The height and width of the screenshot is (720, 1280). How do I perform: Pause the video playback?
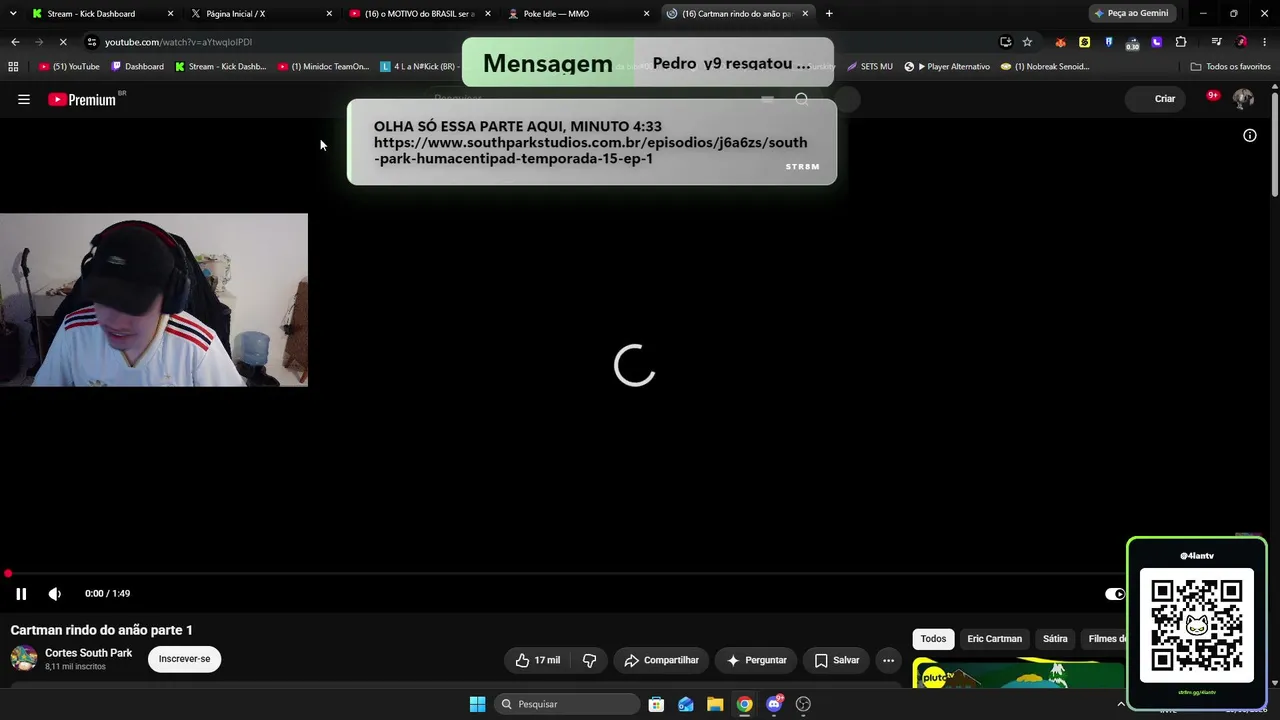coord(21,594)
